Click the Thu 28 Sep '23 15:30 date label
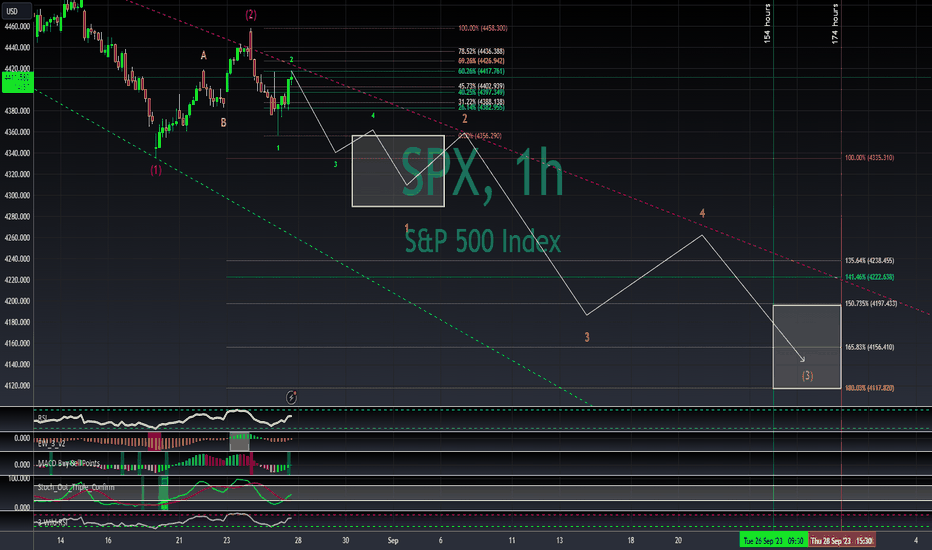The height and width of the screenshot is (550, 932). tap(842, 540)
